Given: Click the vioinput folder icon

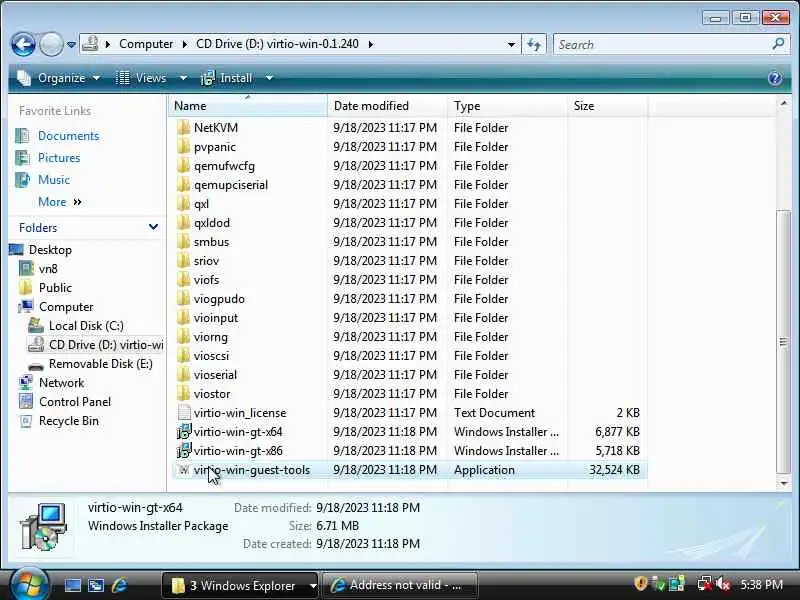Looking at the screenshot, I should coord(184,318).
